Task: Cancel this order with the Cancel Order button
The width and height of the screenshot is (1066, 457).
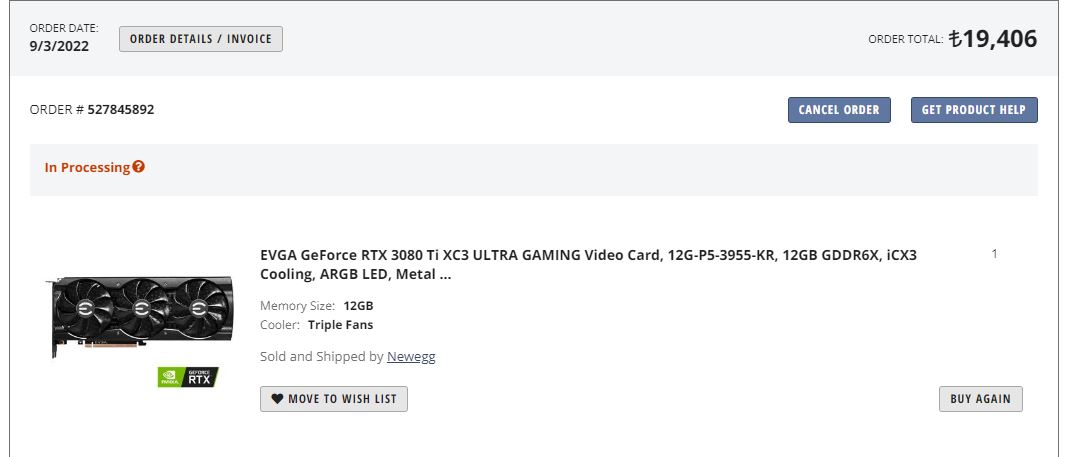Action: pos(839,110)
